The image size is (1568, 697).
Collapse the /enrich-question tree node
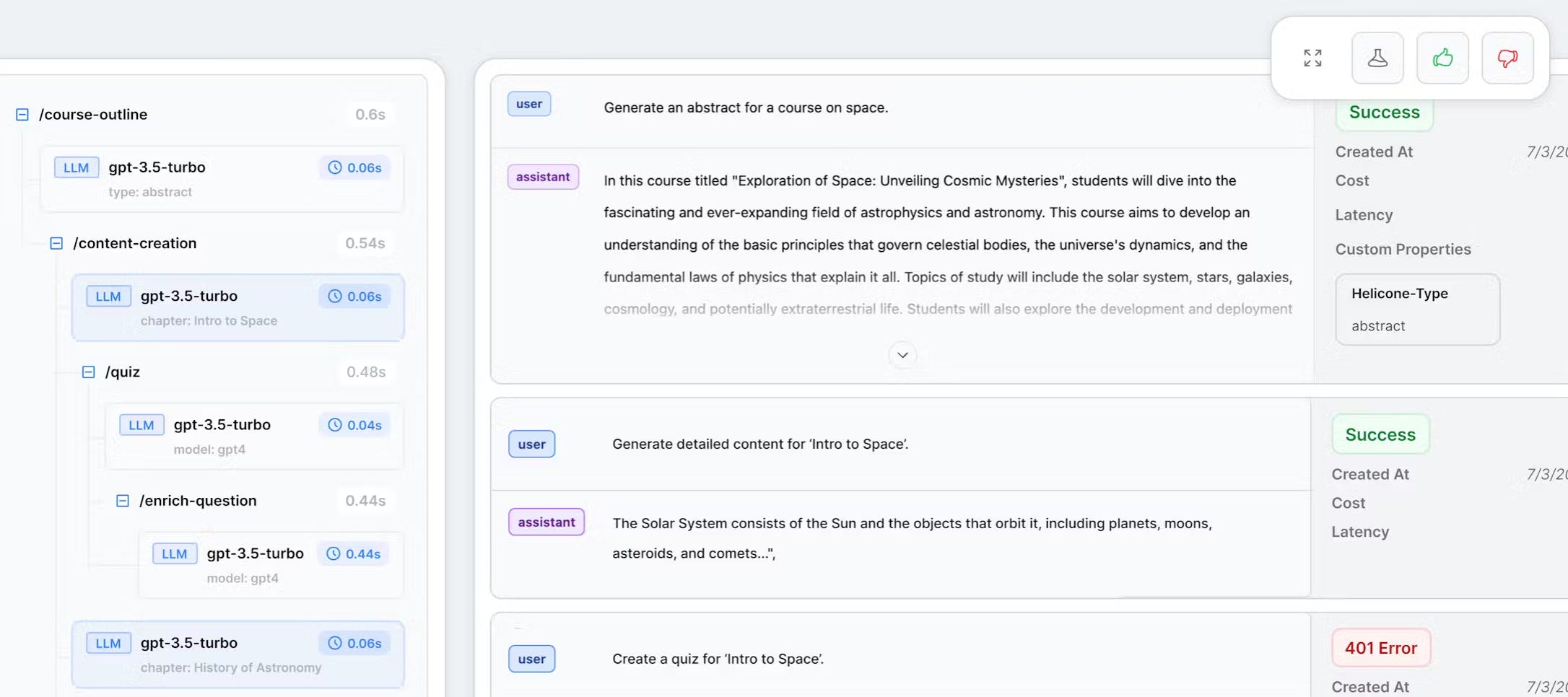[123, 501]
